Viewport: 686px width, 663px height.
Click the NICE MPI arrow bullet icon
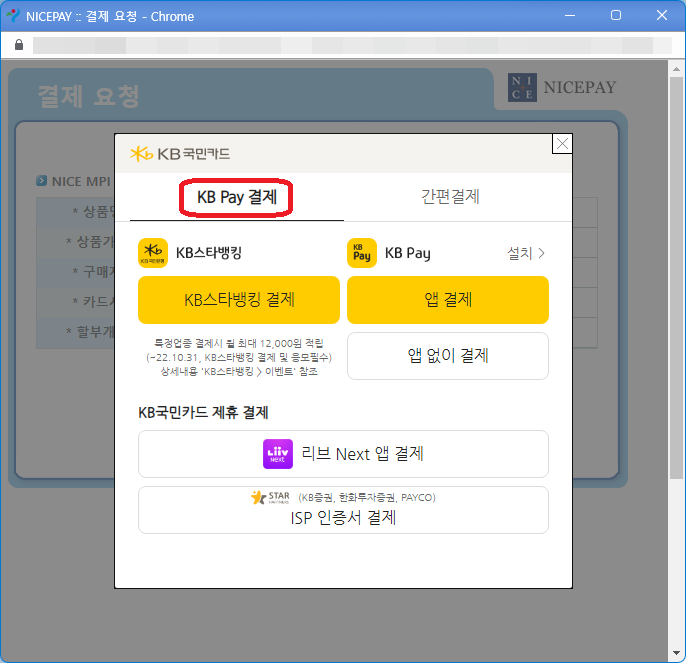pyautogui.click(x=42, y=181)
